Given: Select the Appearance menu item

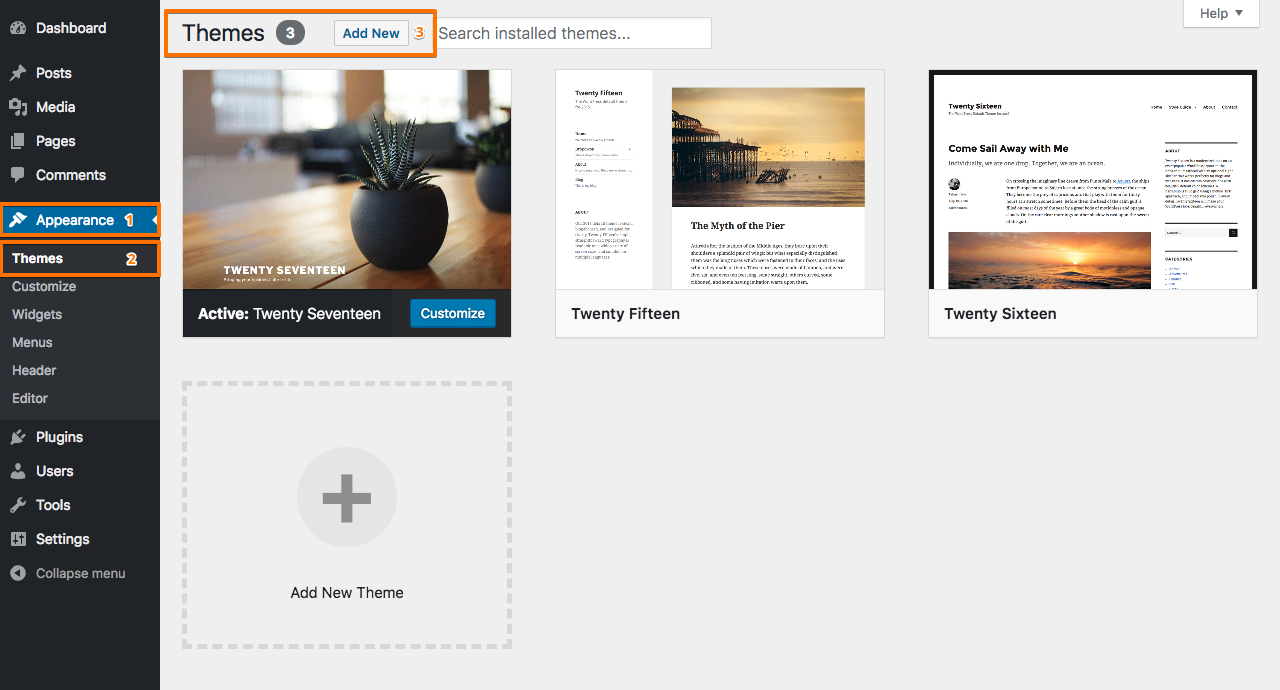Looking at the screenshot, I should click(x=80, y=220).
